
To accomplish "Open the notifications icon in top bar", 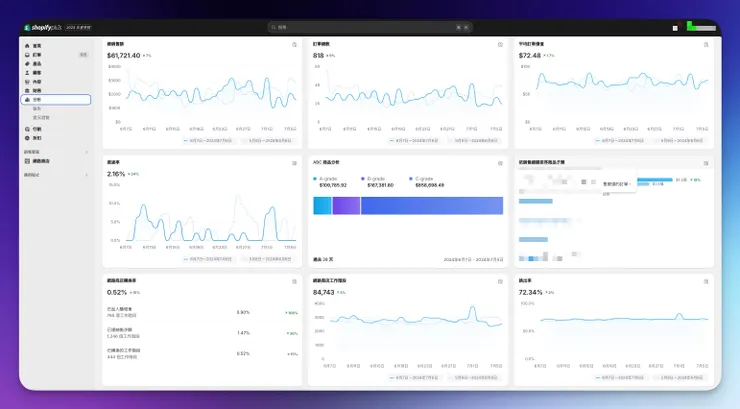I will pyautogui.click(x=675, y=28).
